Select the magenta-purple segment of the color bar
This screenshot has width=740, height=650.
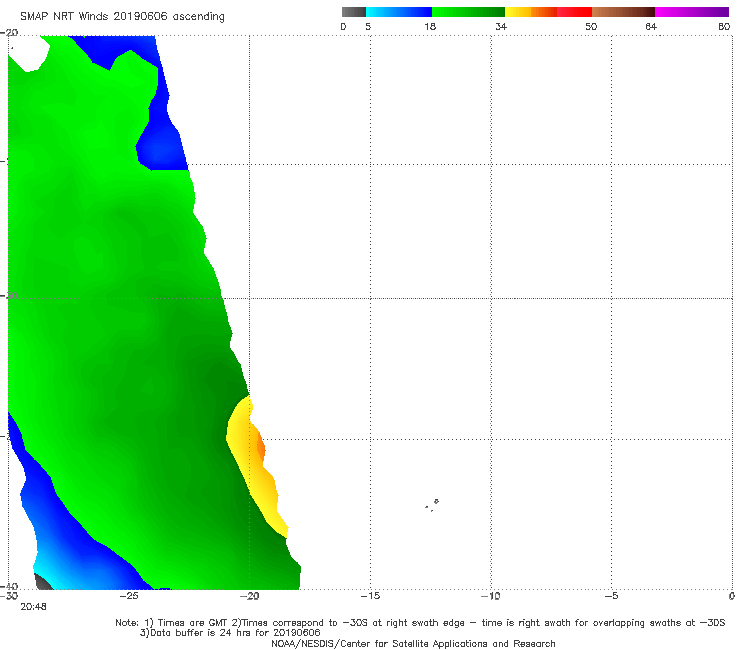692,12
